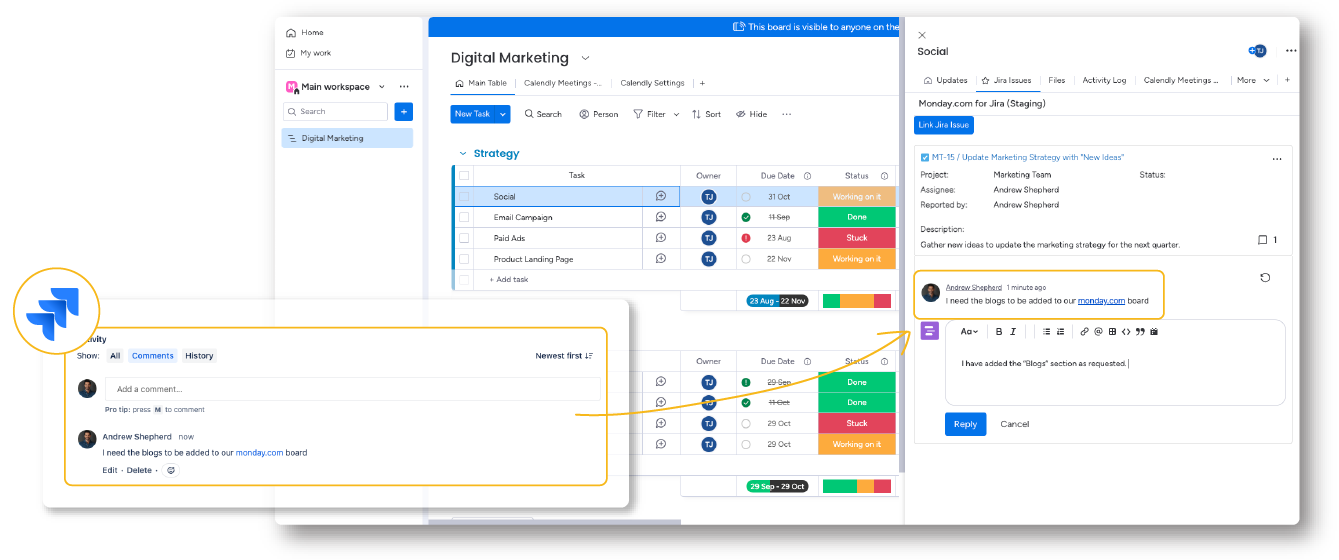Click the blue plus button beside sidebar search

[x=403, y=112]
